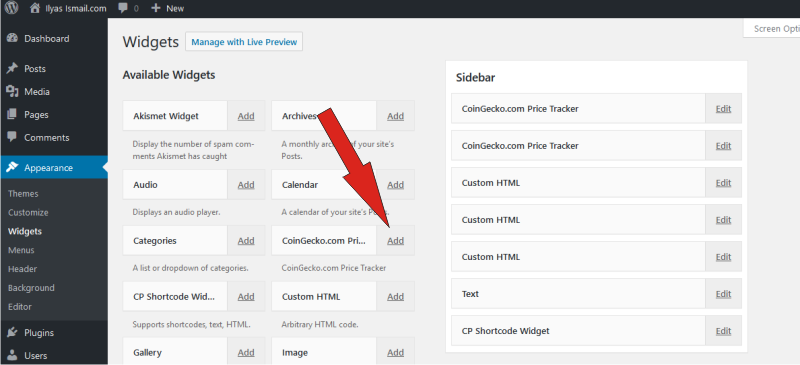Edit second Custom HTML sidebar widget
This screenshot has height=365, width=800.
tap(723, 220)
